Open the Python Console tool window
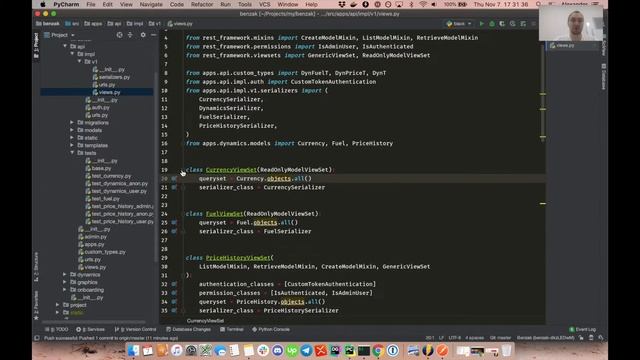The height and width of the screenshot is (360, 640). click(271, 329)
